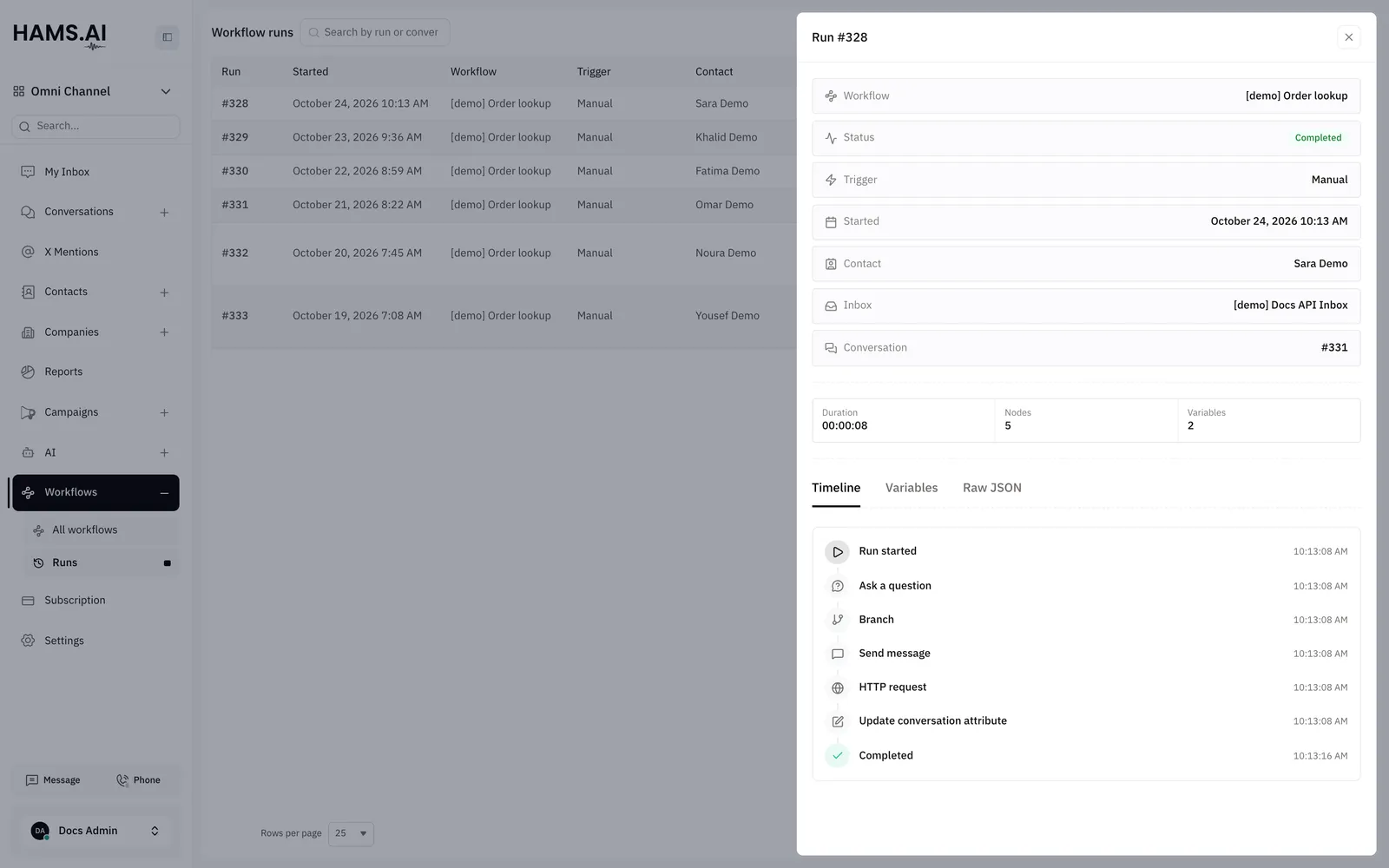Click the Phone button
Image resolution: width=1389 pixels, height=868 pixels.
point(139,780)
